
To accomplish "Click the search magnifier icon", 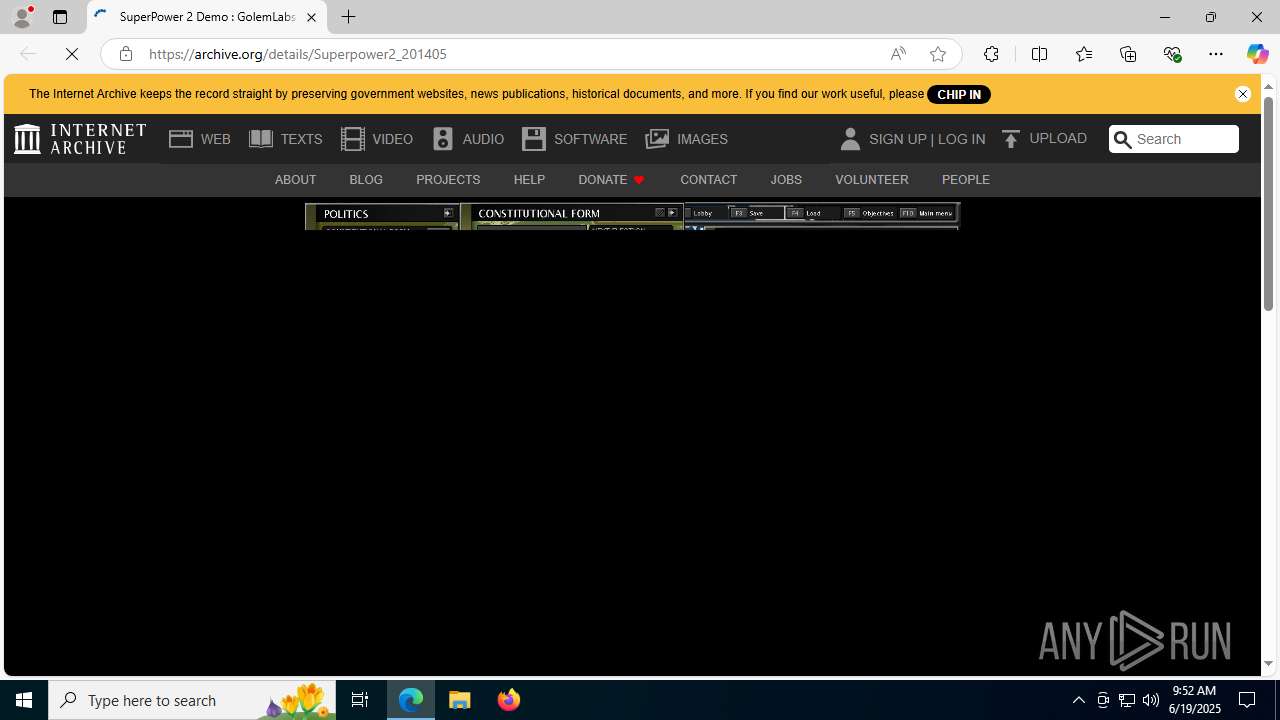I will pos(1122,140).
